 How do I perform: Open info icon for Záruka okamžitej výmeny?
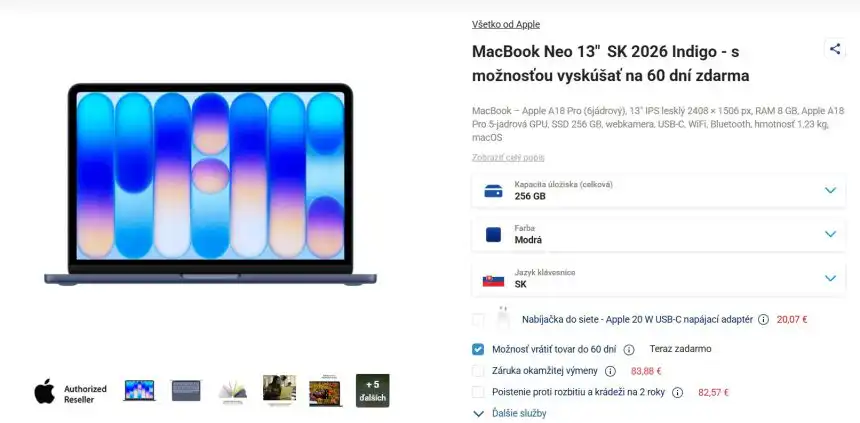pos(610,371)
